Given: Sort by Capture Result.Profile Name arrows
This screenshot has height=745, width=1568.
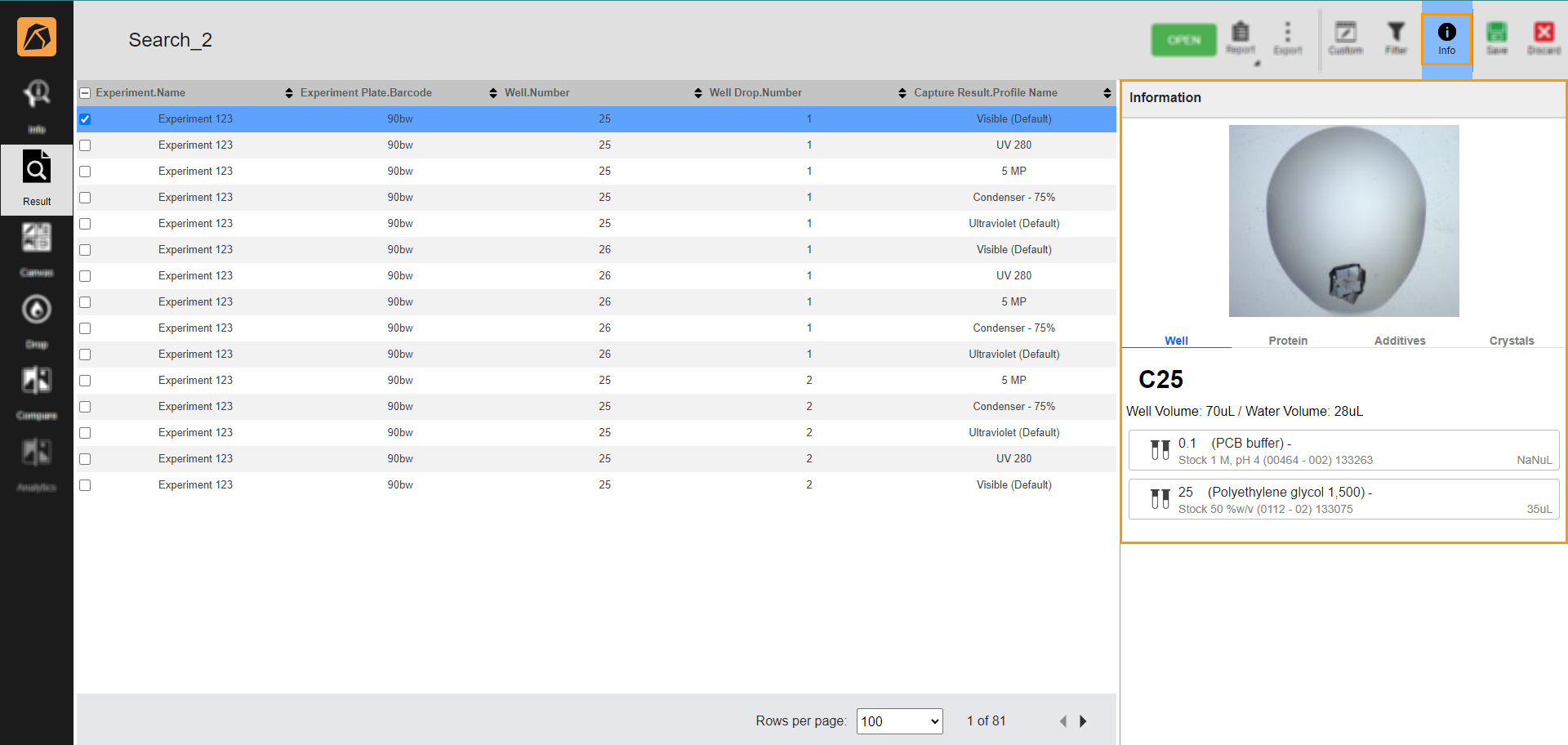Looking at the screenshot, I should point(1107,93).
